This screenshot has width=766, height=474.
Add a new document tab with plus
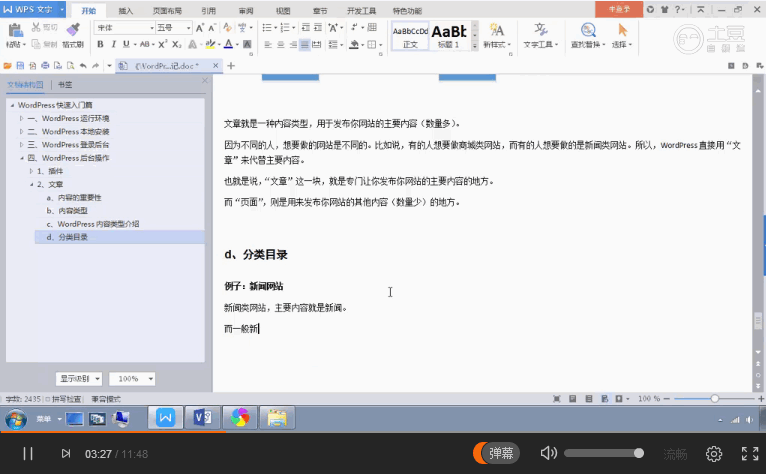[231, 65]
